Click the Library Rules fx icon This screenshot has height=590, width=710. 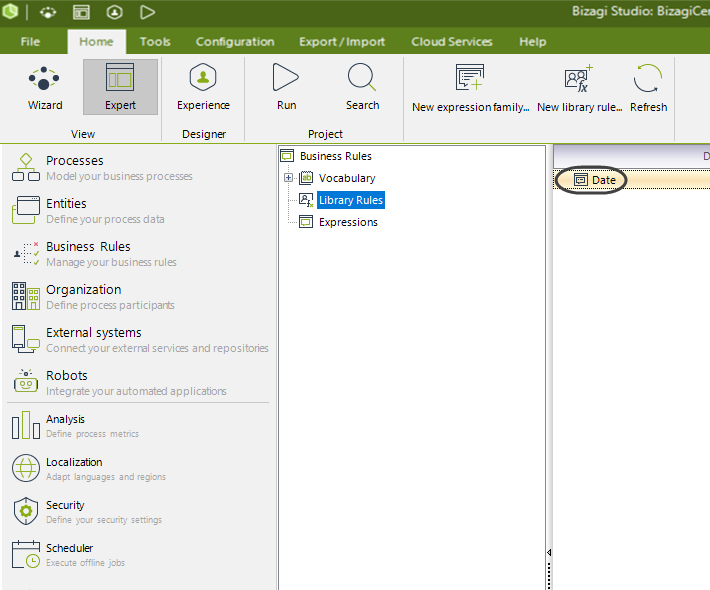click(x=306, y=200)
